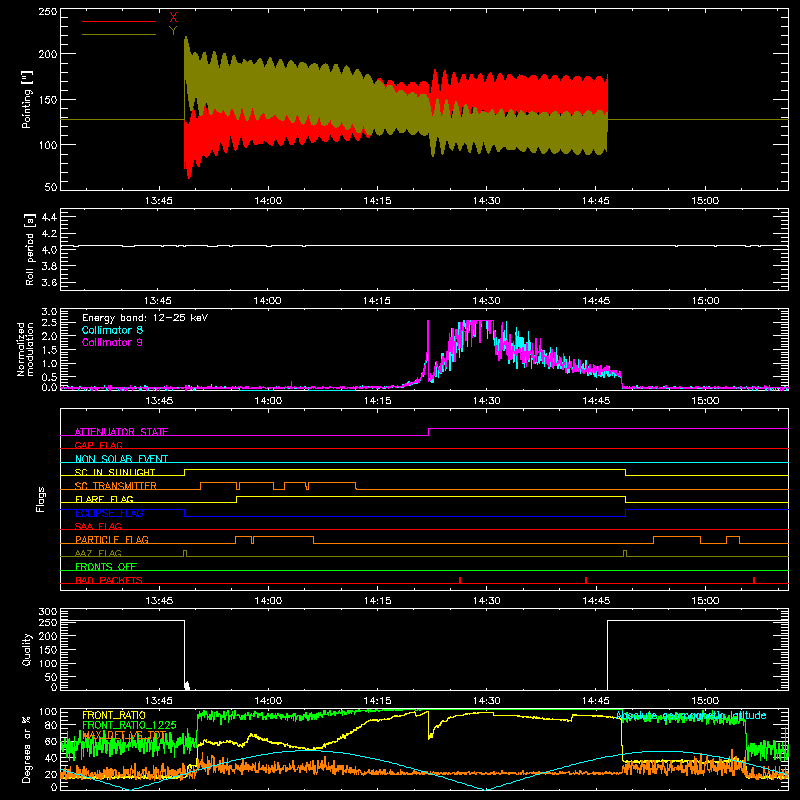The height and width of the screenshot is (800, 800).
Task: Click the Pointing ["] axis title
Action: click(x=27, y=99)
